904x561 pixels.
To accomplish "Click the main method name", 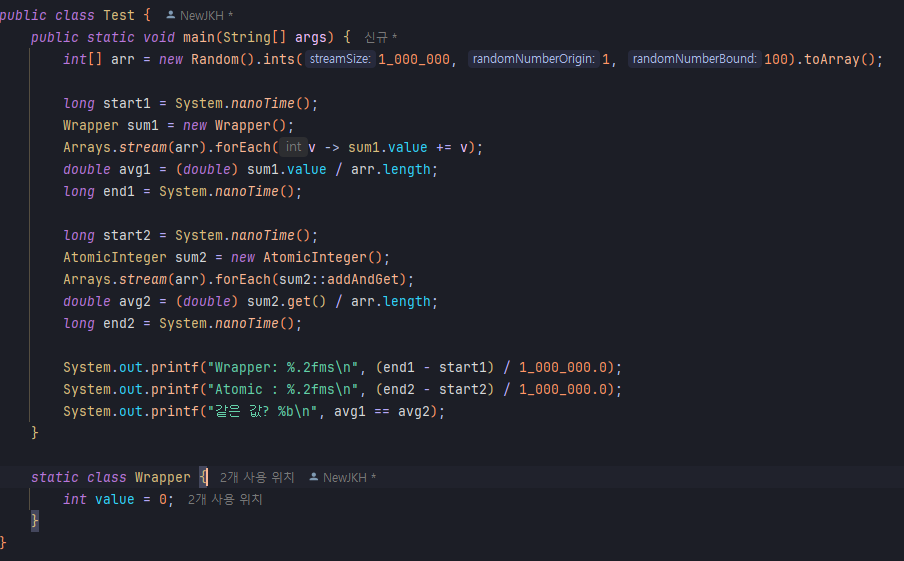I will [x=199, y=37].
